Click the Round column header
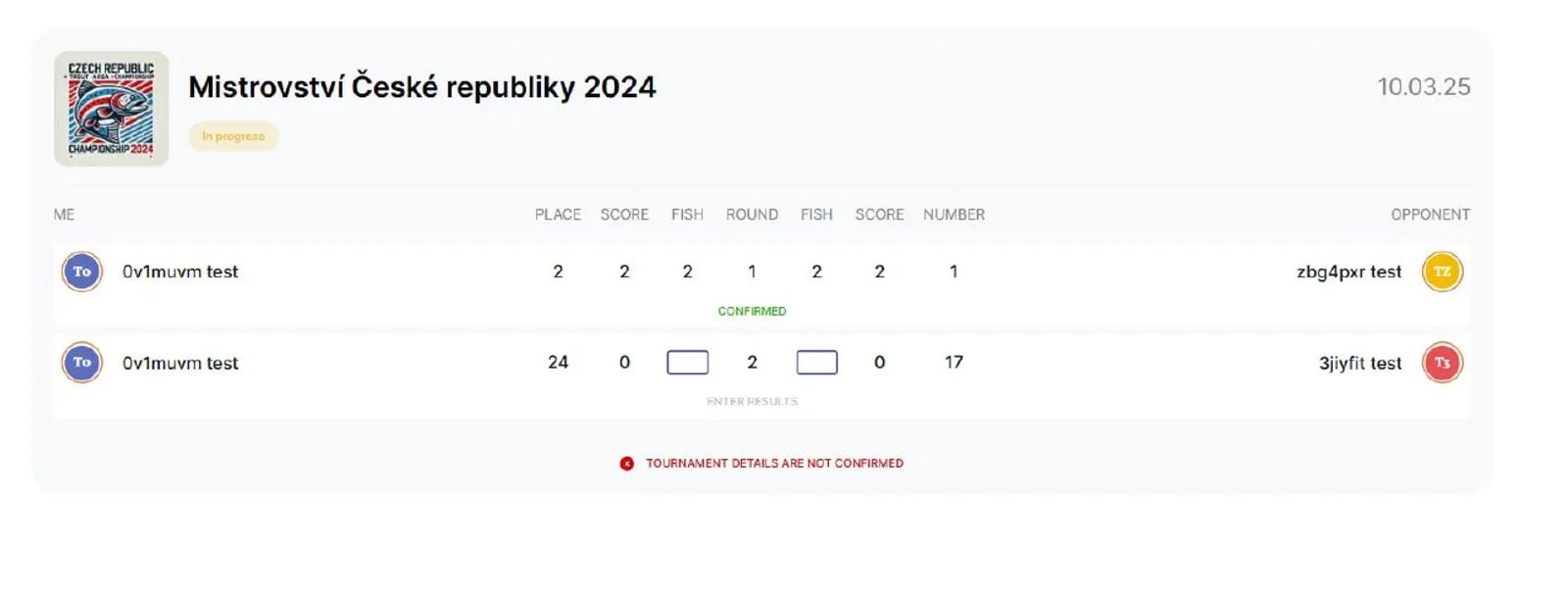Screen dimensions: 1568x592 [x=753, y=215]
